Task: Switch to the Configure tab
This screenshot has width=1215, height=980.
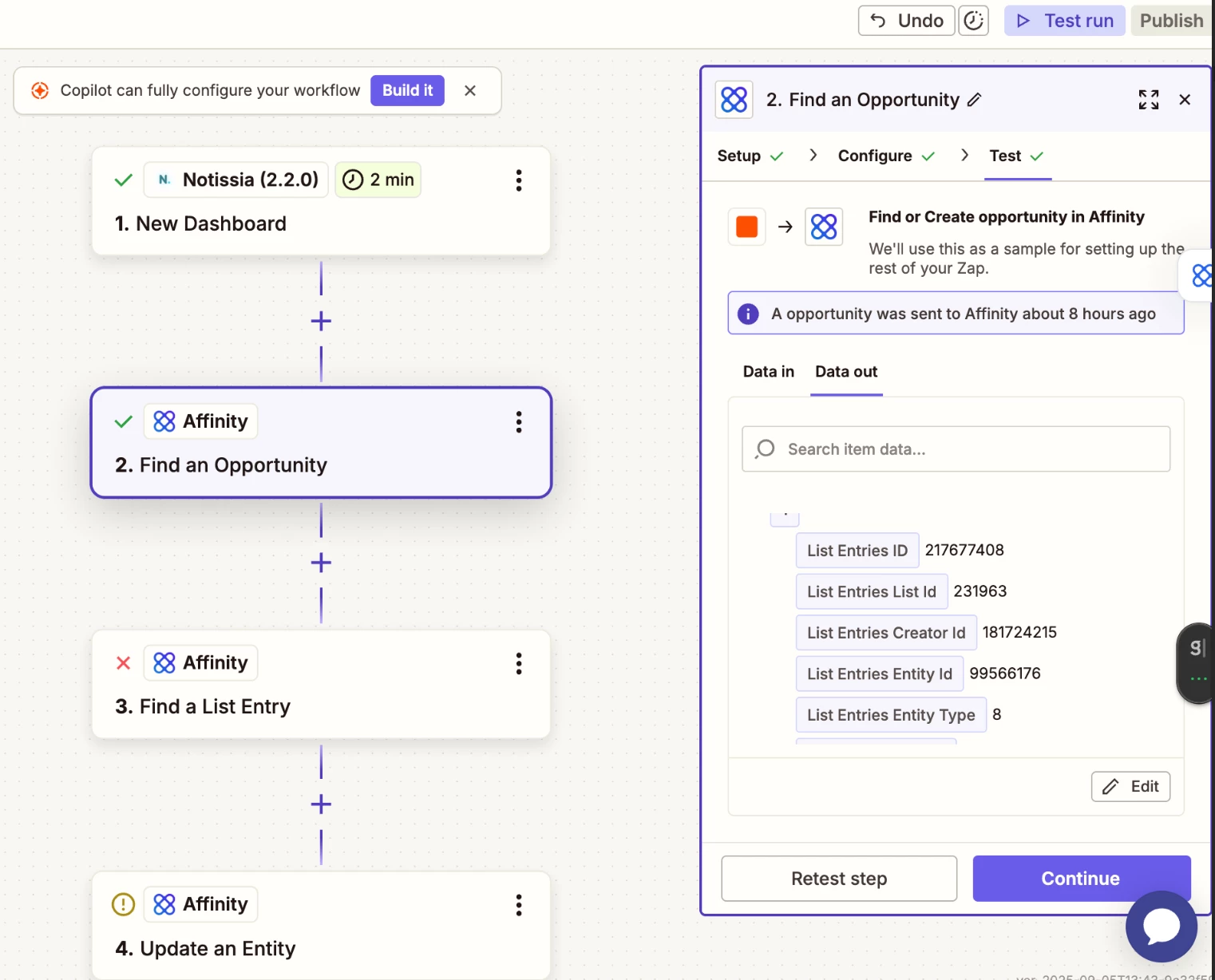Action: click(x=886, y=156)
